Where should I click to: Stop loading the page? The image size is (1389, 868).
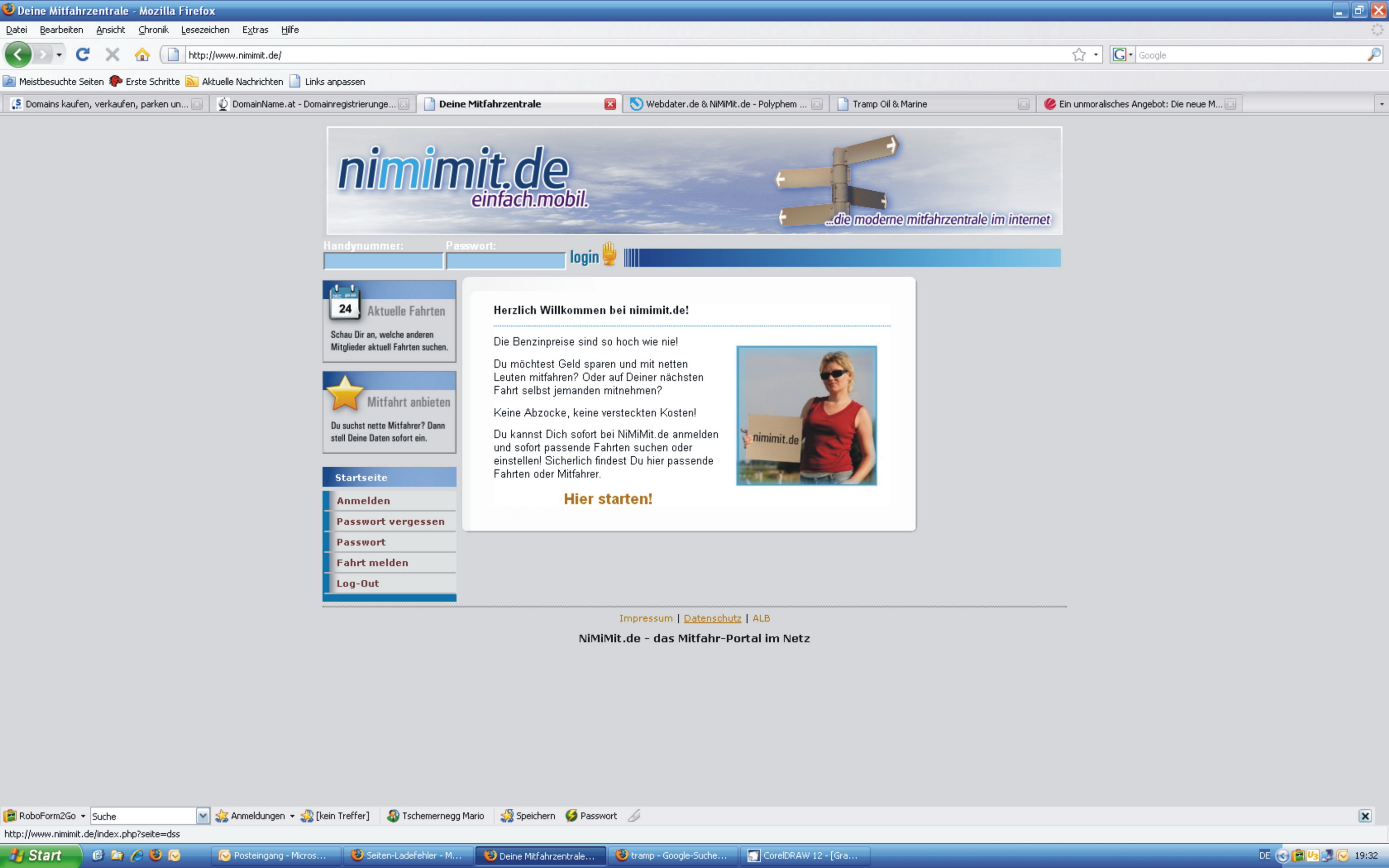(113, 55)
